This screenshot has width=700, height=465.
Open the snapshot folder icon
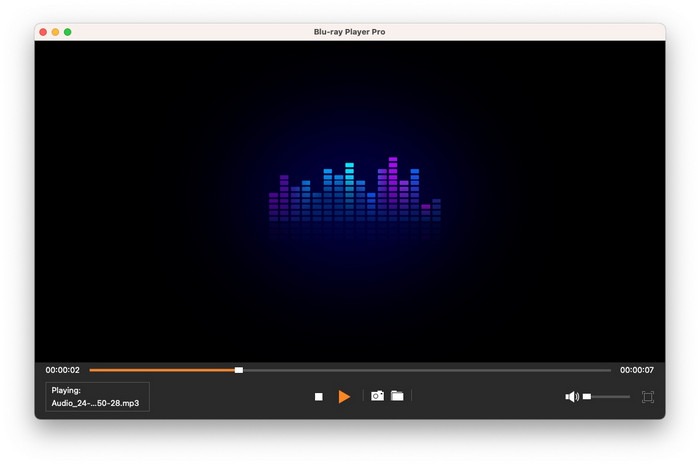397,396
